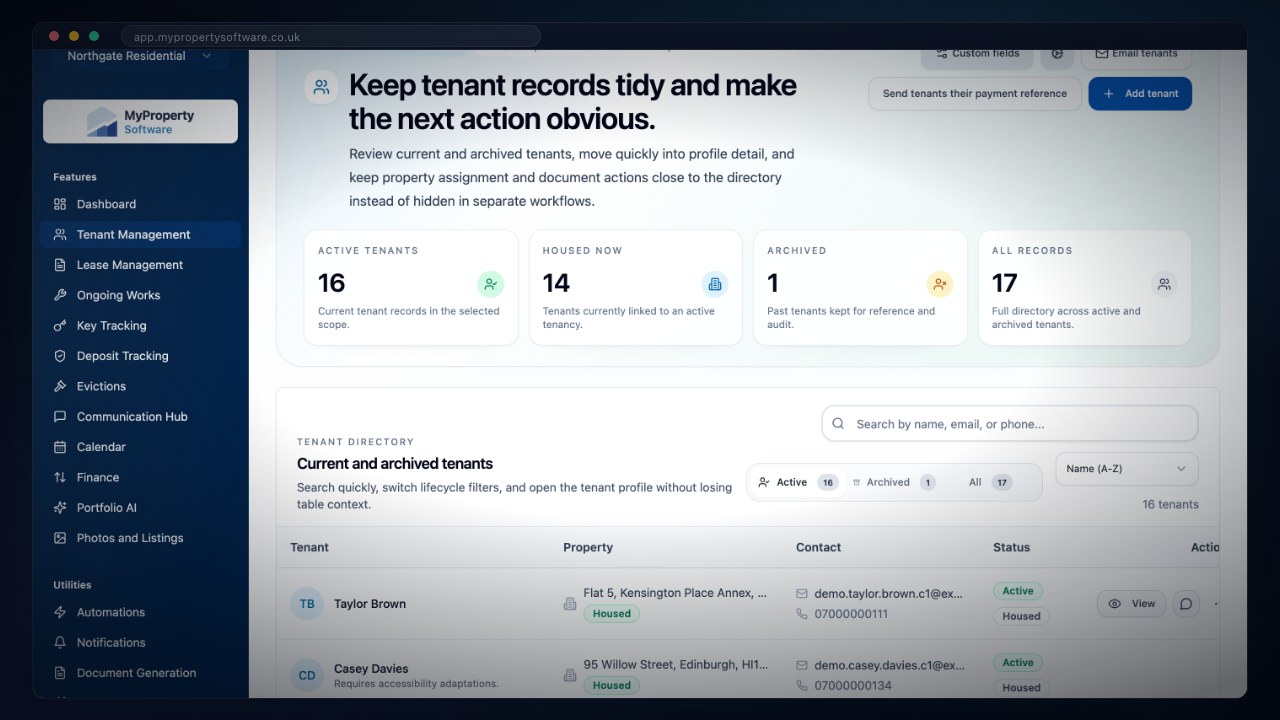Select the Deposit Tracking shield icon
1280x720 pixels.
coord(60,356)
